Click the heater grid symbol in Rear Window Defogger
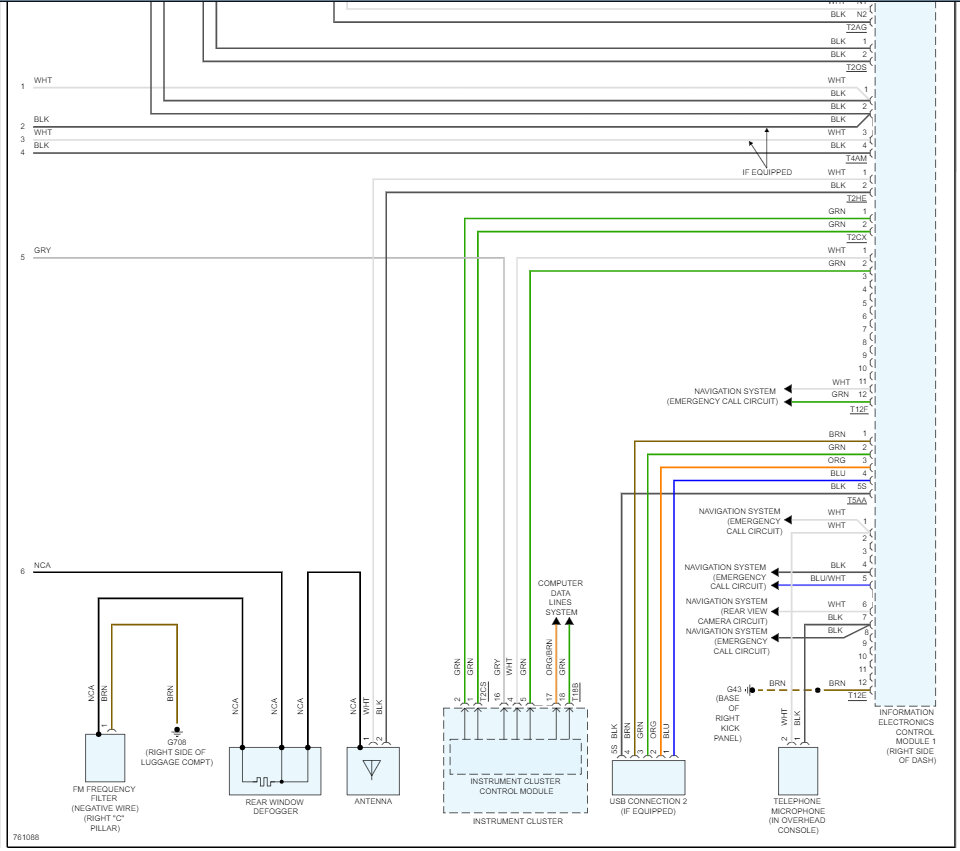 [263, 781]
